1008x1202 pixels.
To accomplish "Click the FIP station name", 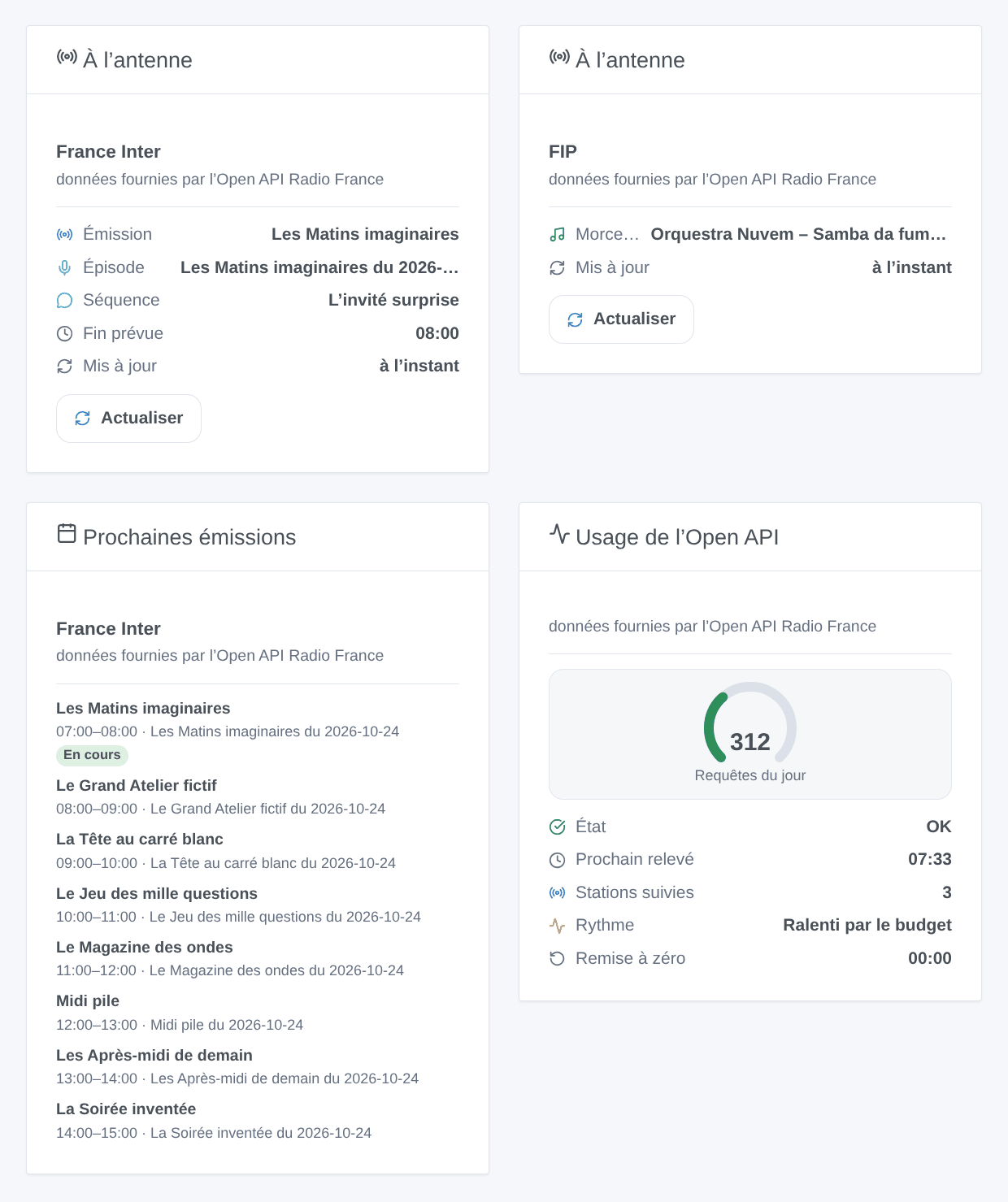I will 563,152.
